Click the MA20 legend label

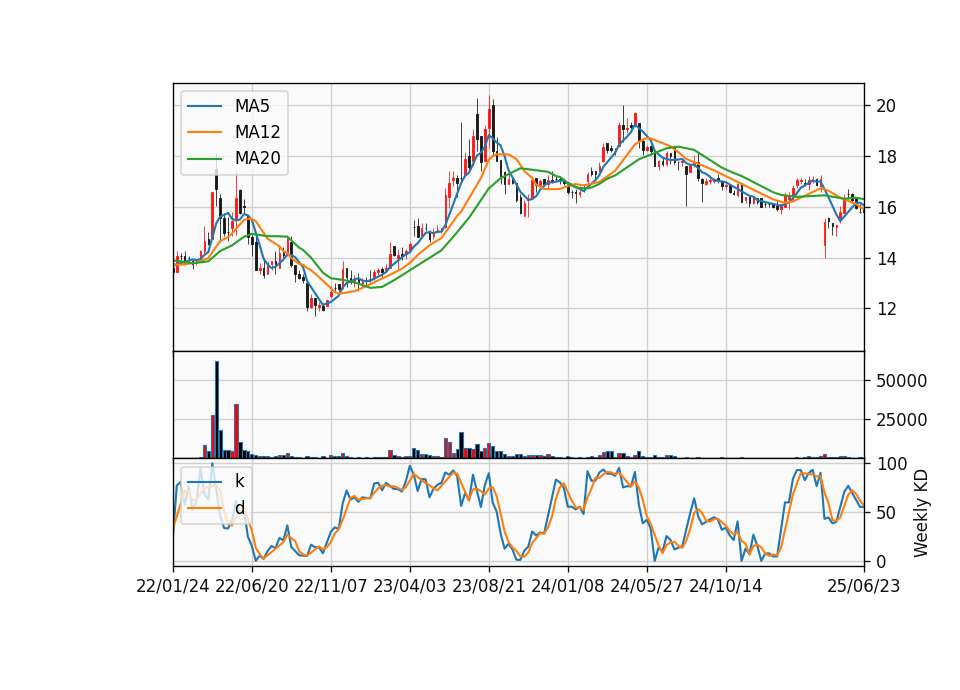[x=257, y=158]
